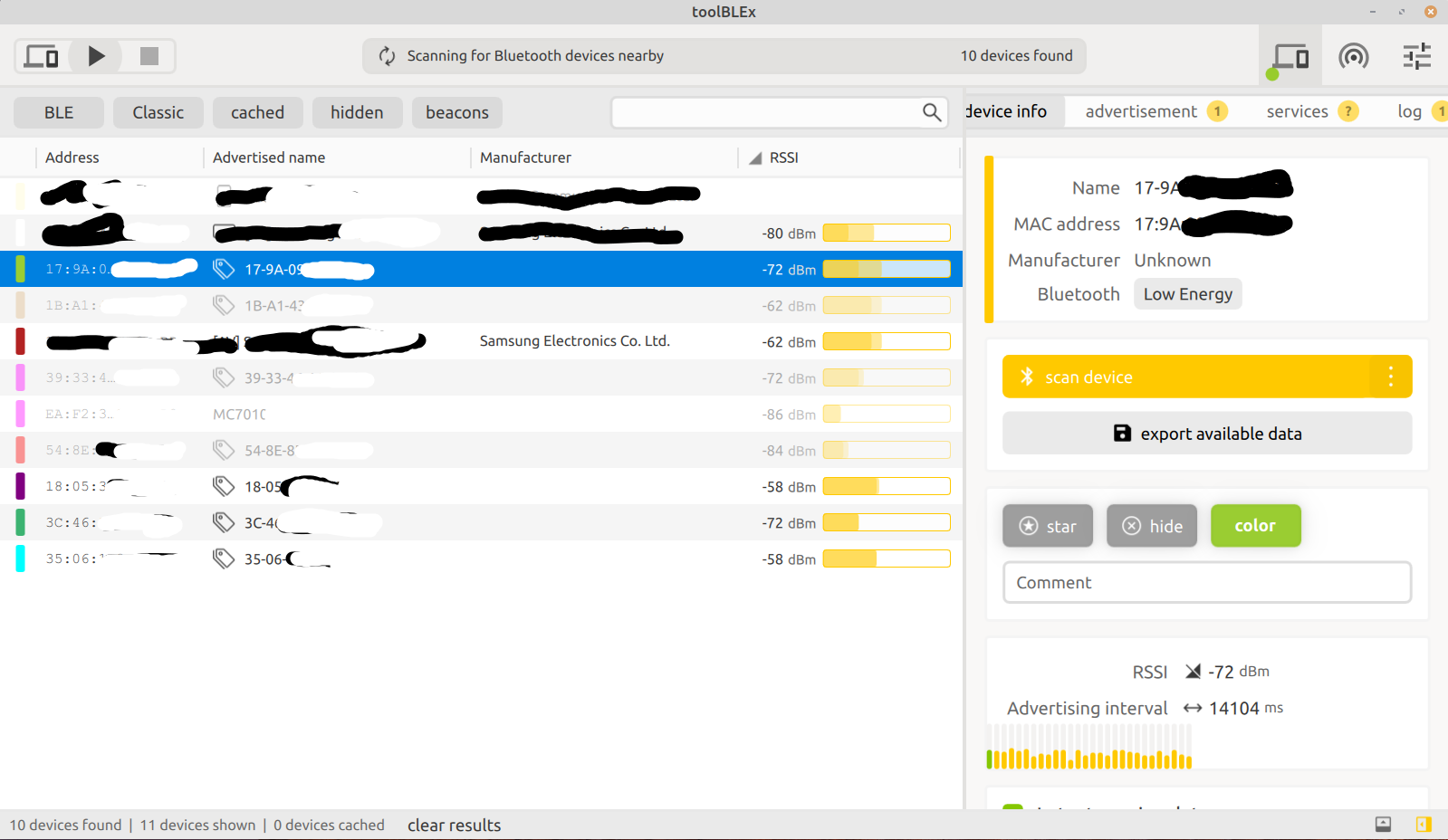Click the cyan swatch of the 35:06 row
The image size is (1448, 840).
(x=21, y=558)
